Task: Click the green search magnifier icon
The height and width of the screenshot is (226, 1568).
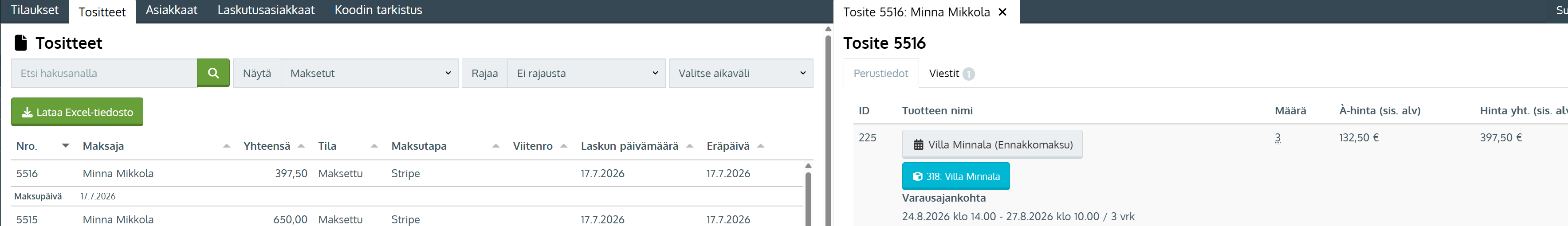Action: (x=213, y=73)
